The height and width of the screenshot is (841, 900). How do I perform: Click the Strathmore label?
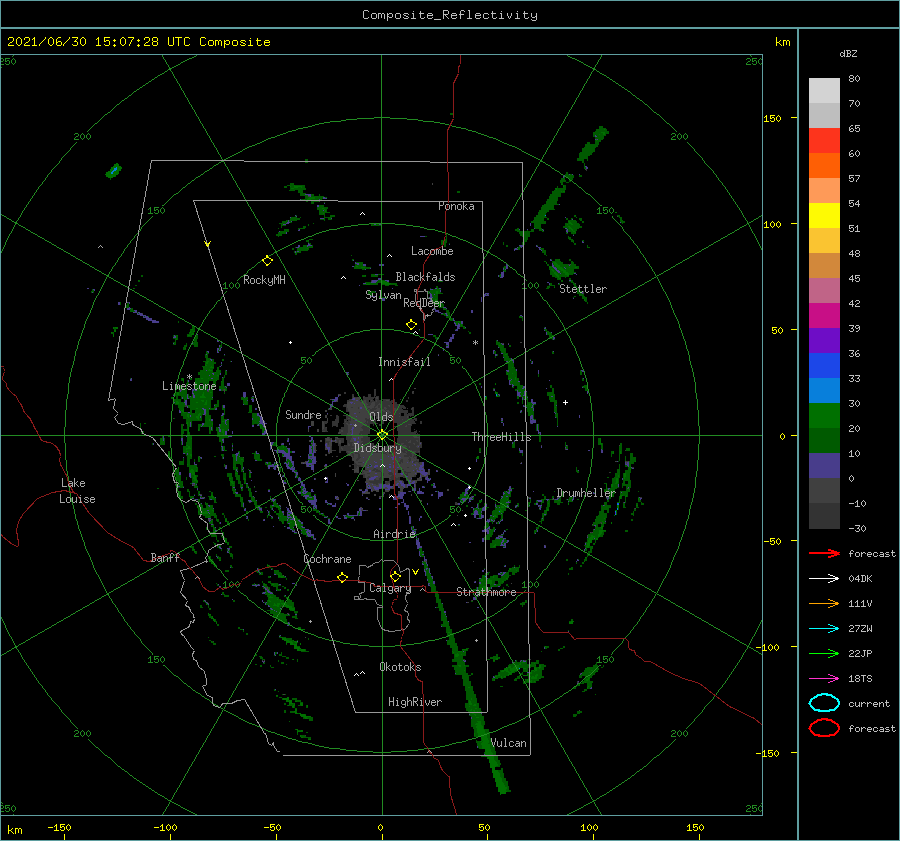click(486, 592)
